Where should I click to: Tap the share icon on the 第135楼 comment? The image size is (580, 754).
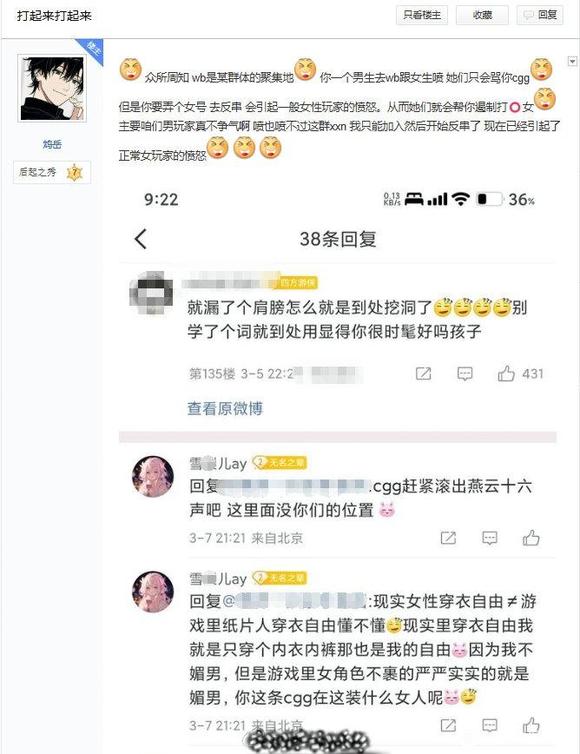click(423, 374)
